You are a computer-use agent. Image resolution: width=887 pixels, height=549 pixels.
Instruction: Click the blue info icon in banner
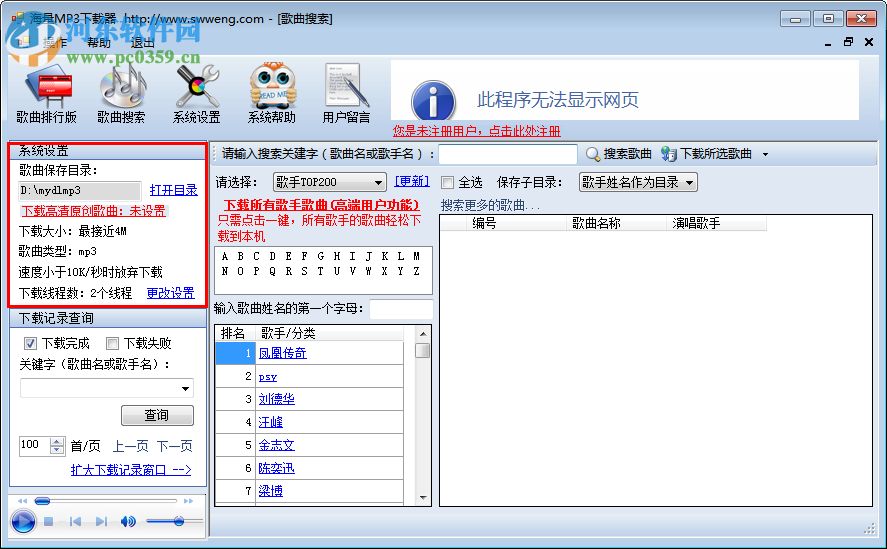433,101
